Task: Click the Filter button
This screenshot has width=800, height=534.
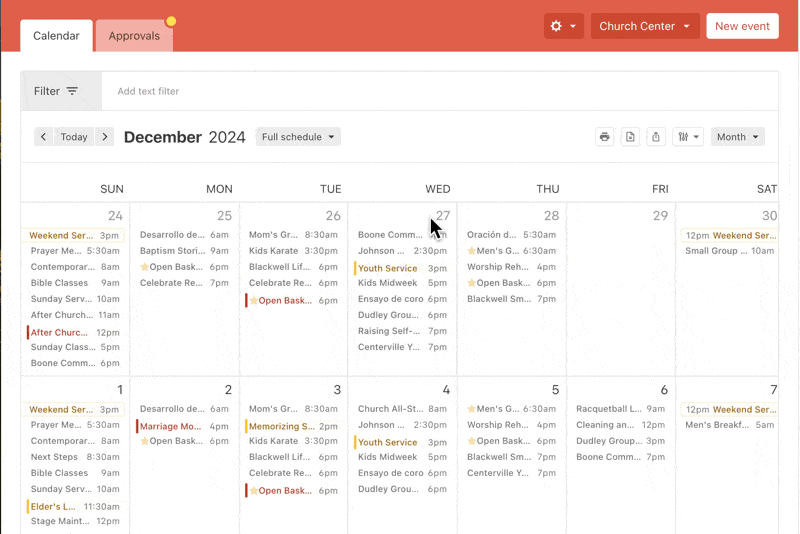Action: pyautogui.click(x=61, y=91)
